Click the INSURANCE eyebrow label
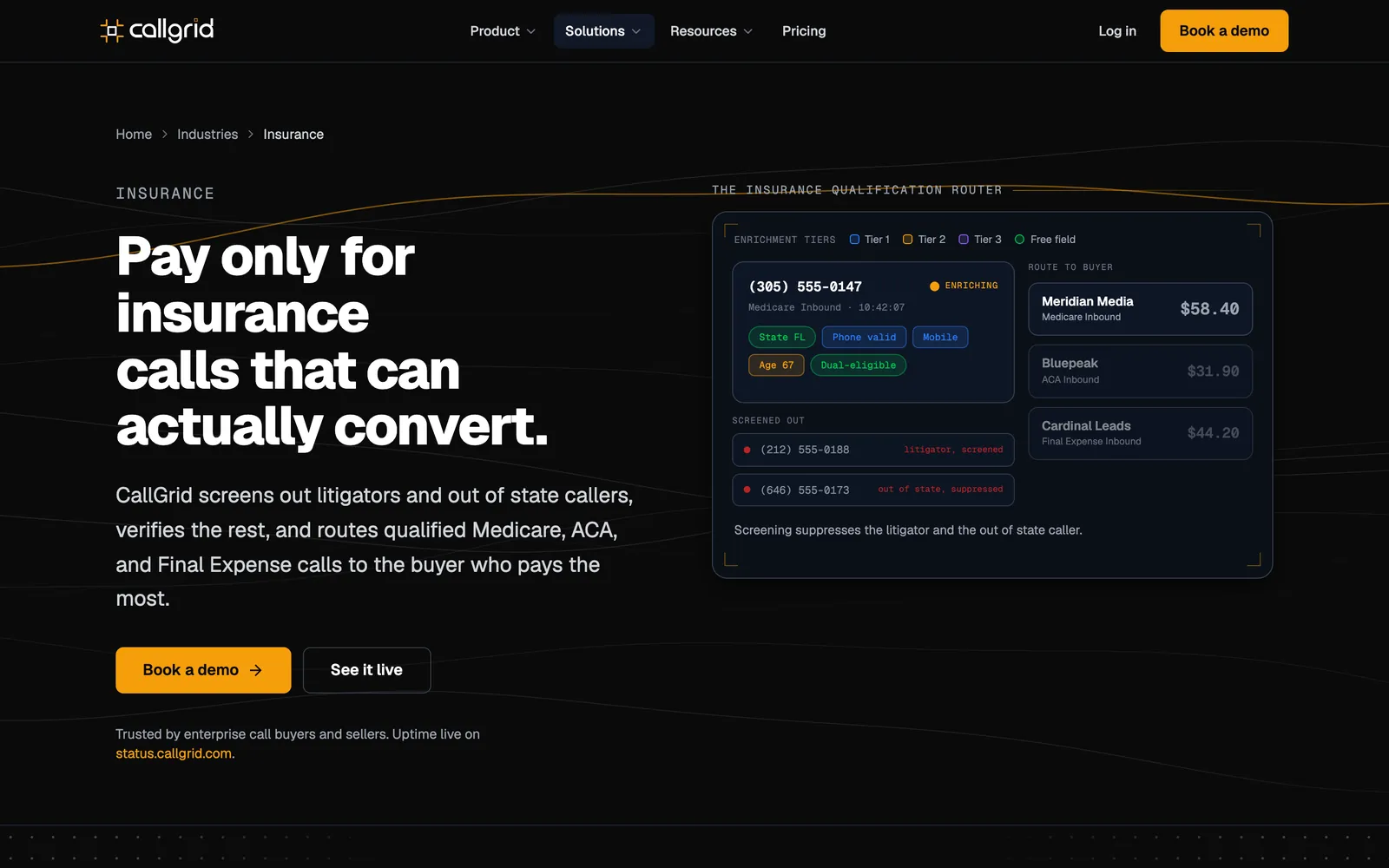The image size is (1389, 868). (165, 194)
